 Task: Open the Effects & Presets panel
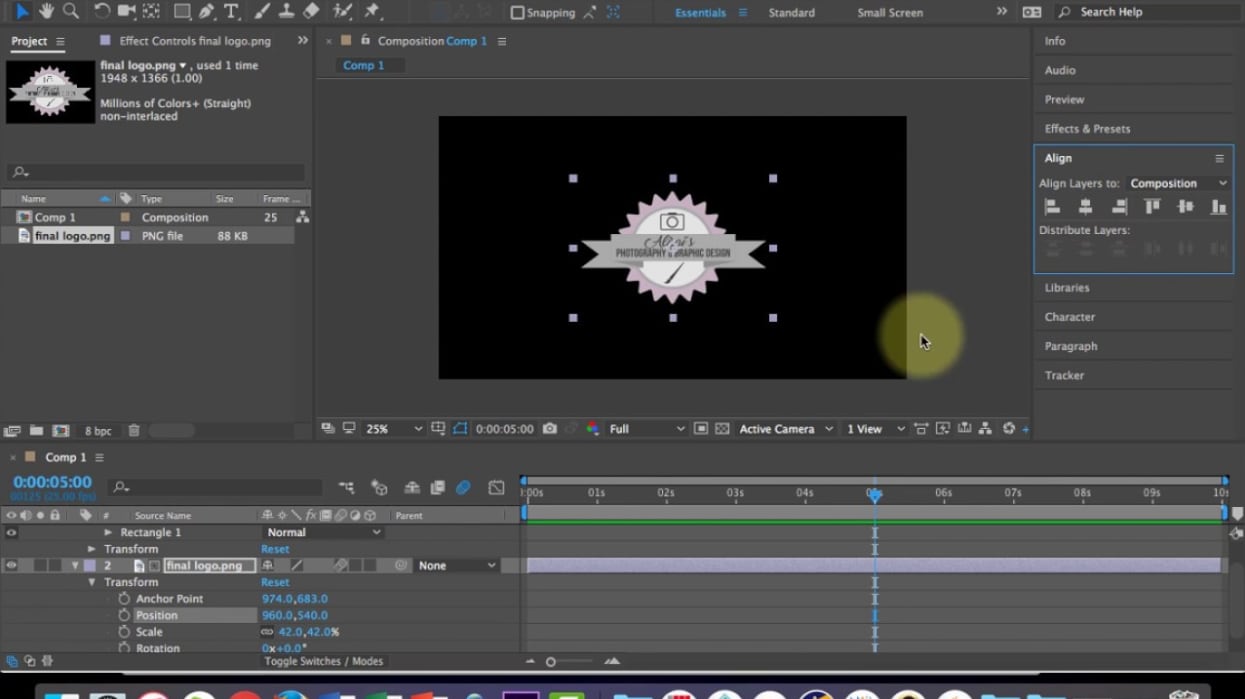1087,129
